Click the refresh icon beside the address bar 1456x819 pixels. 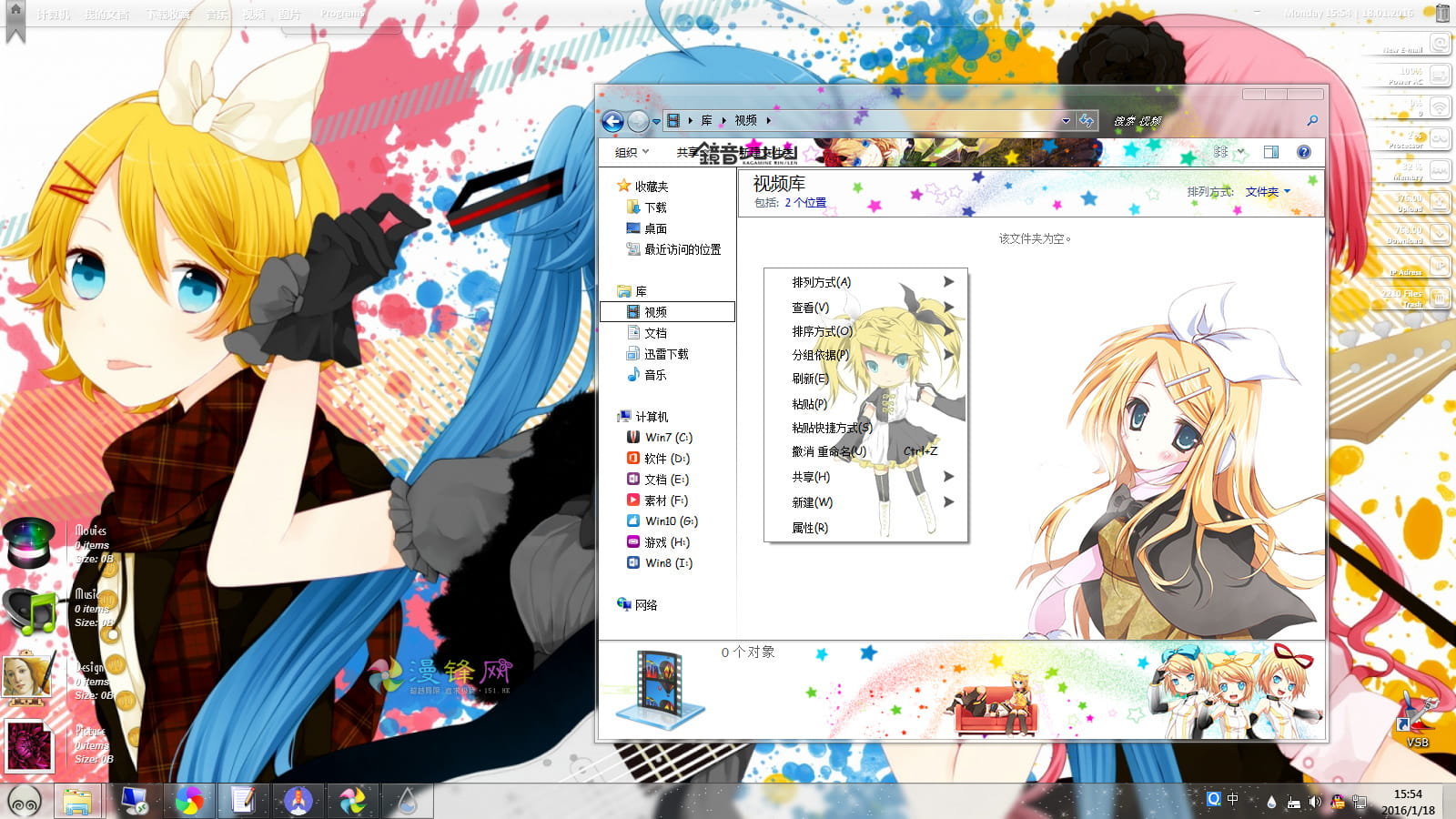pyautogui.click(x=1087, y=120)
